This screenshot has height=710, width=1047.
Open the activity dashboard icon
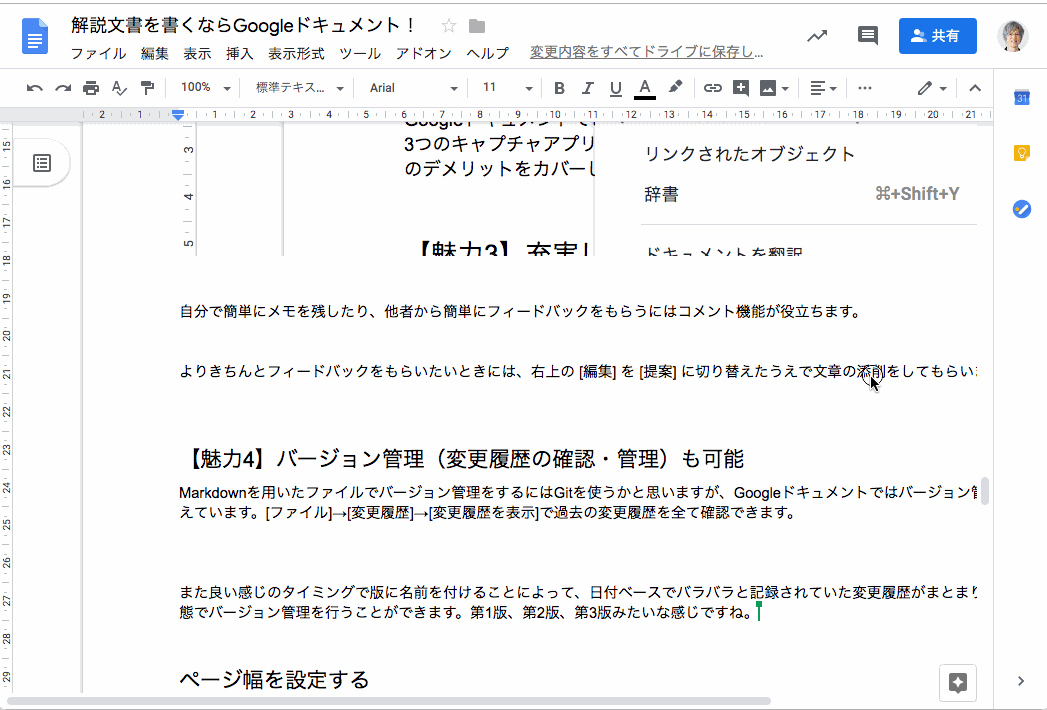(817, 36)
